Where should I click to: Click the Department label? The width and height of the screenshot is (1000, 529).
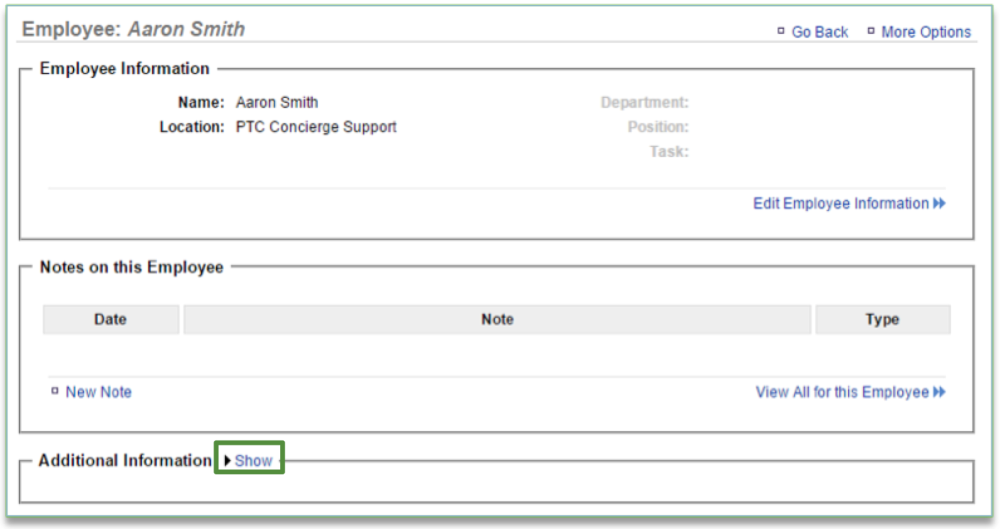click(x=644, y=102)
